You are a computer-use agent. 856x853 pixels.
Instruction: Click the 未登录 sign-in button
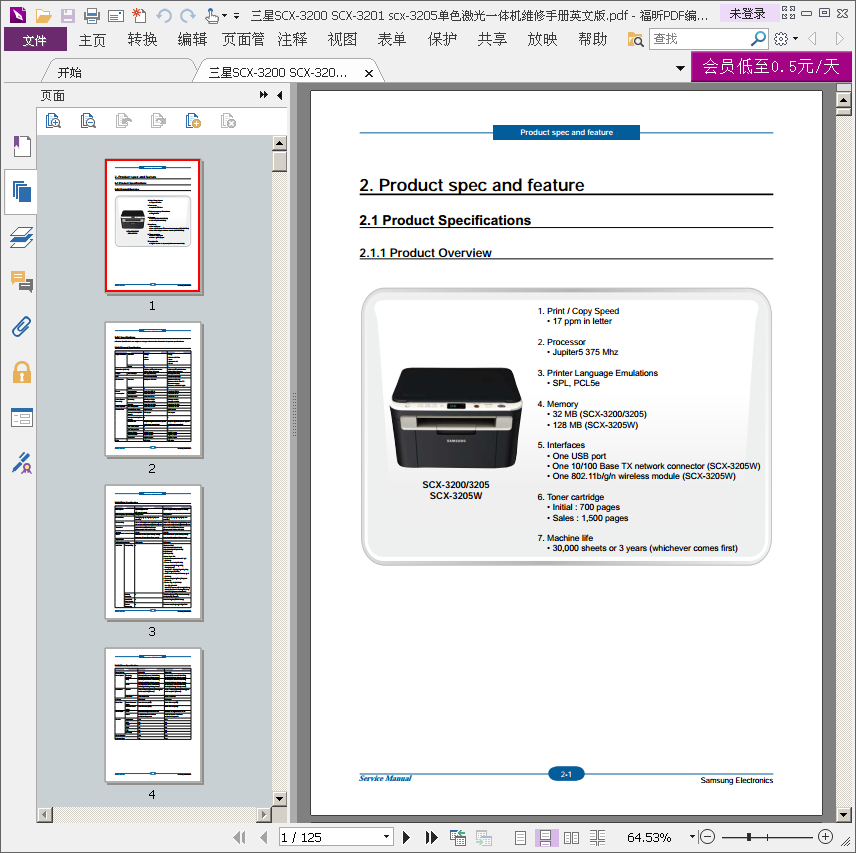point(747,14)
